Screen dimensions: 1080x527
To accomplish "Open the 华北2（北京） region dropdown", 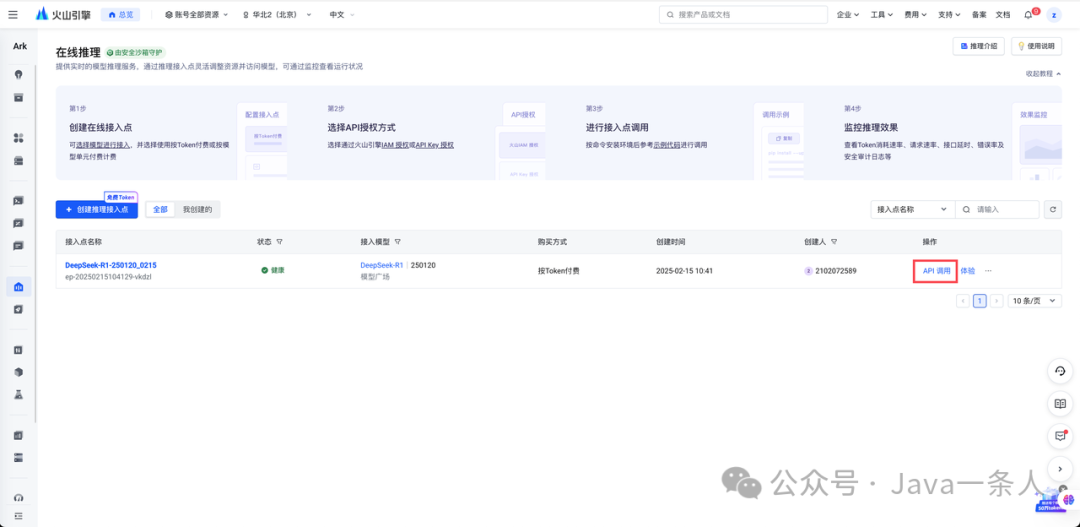I will click(x=277, y=14).
